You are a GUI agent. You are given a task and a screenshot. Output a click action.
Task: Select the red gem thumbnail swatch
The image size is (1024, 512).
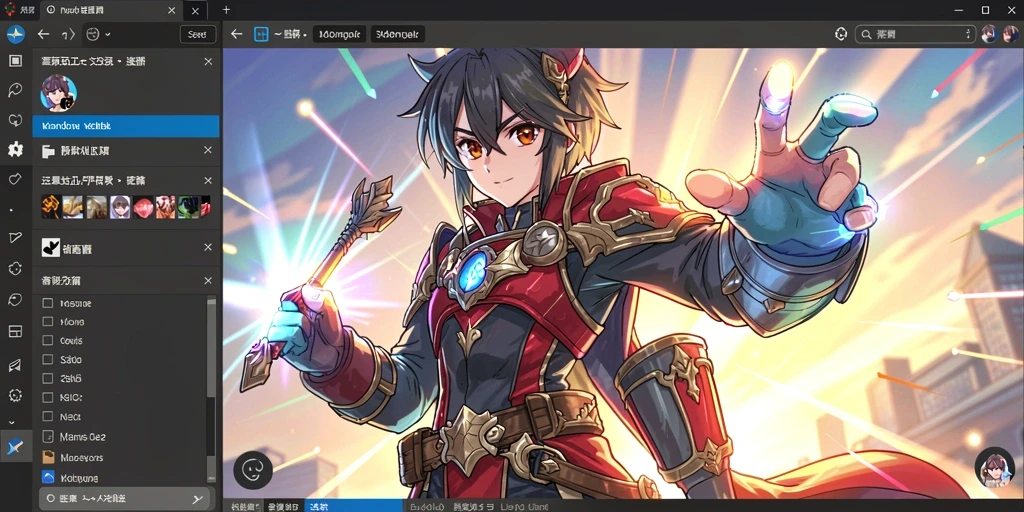(x=142, y=207)
